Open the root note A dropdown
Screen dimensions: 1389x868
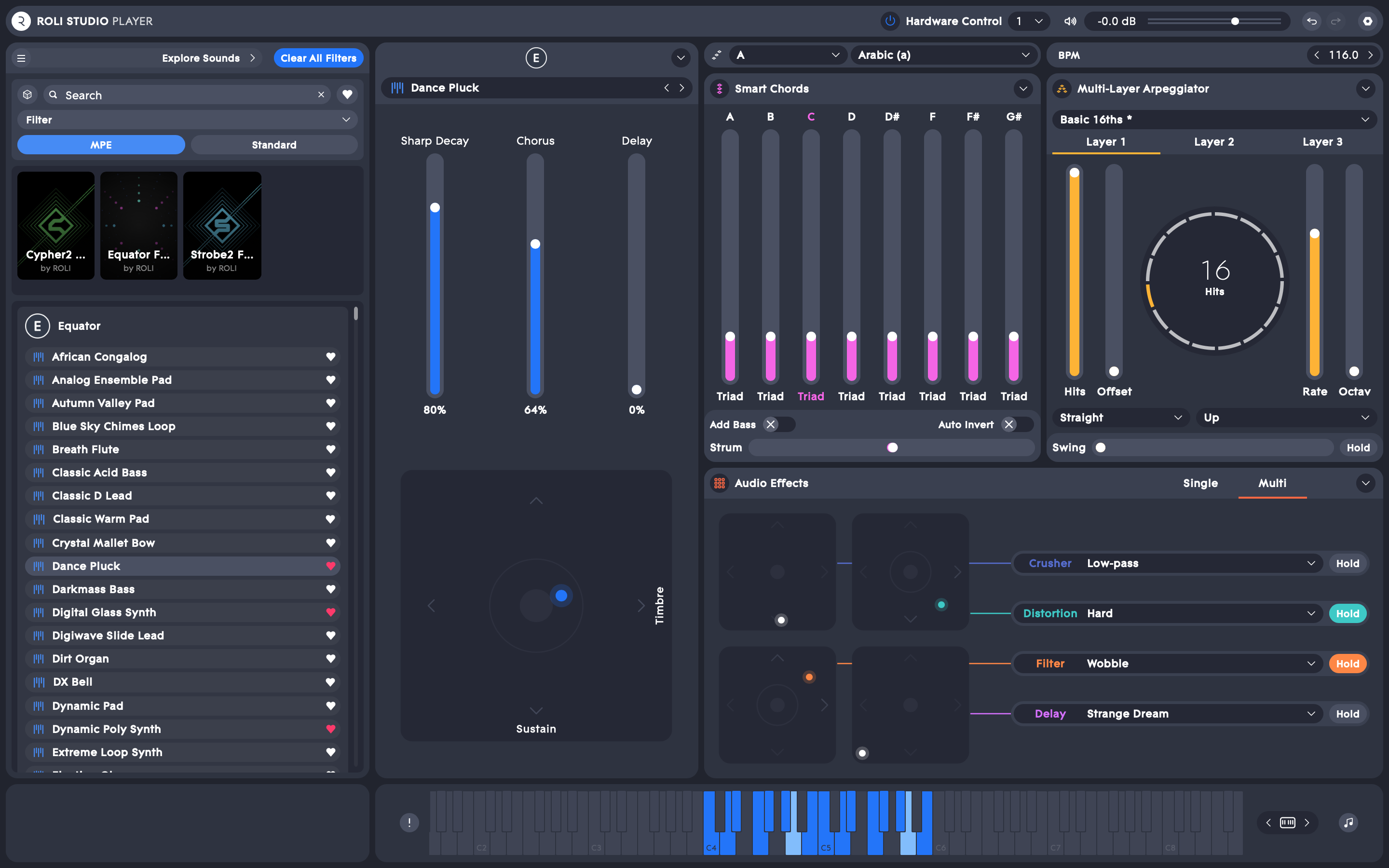click(x=788, y=55)
